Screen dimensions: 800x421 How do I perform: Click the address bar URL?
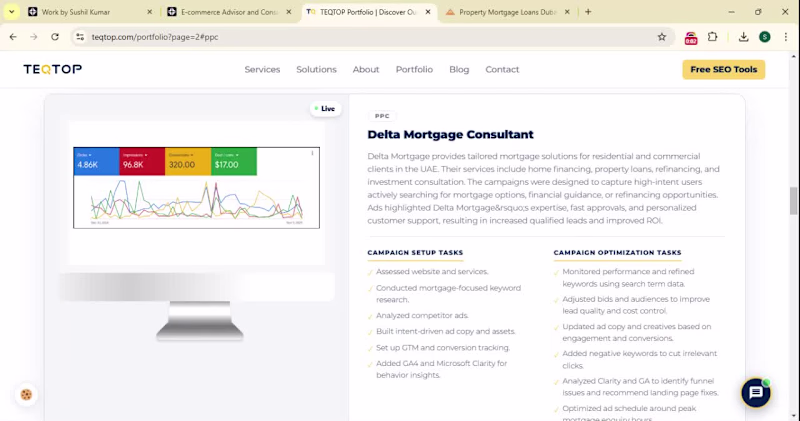click(155, 37)
